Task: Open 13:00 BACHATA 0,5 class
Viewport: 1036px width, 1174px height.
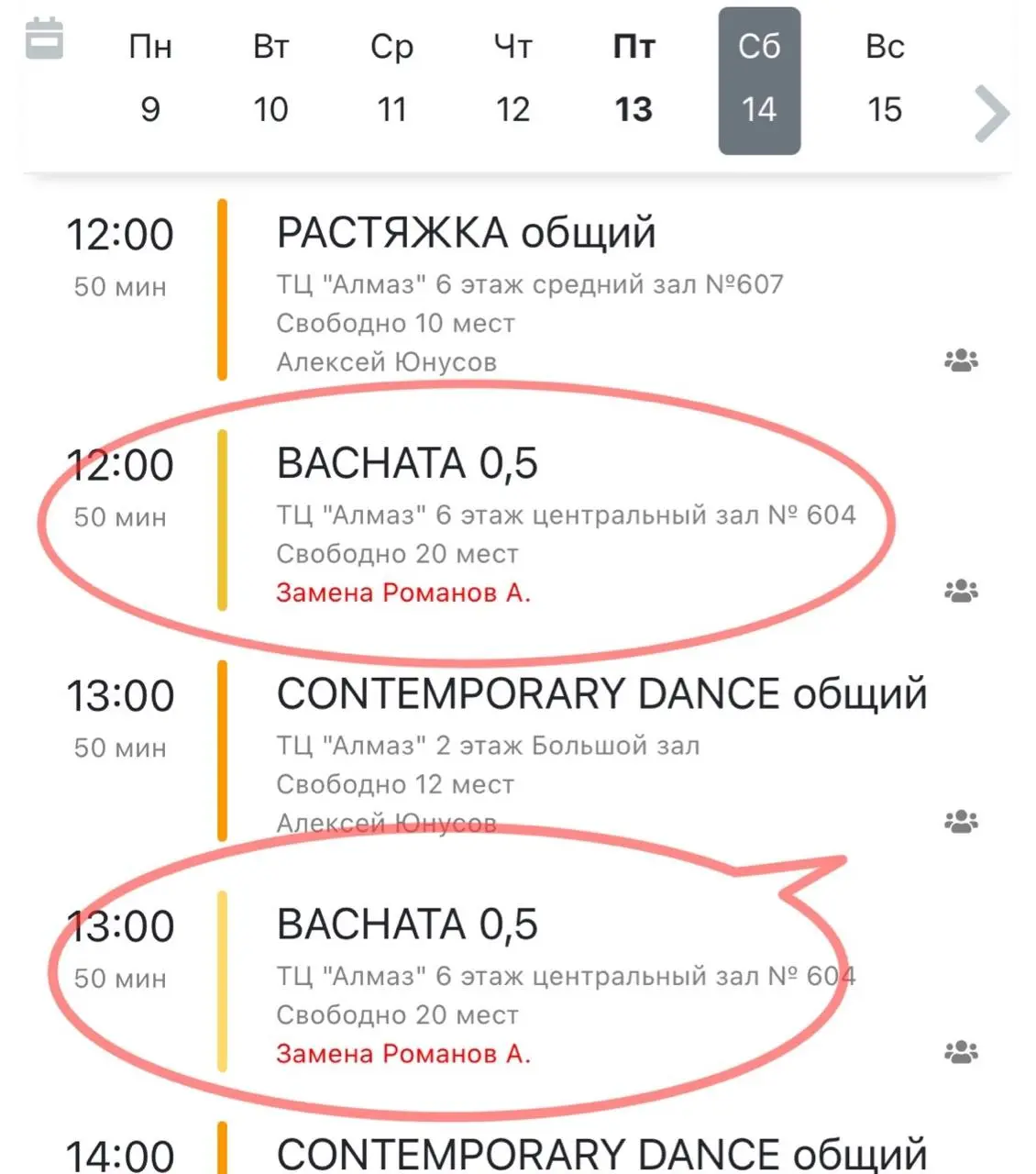Action: pos(407,925)
